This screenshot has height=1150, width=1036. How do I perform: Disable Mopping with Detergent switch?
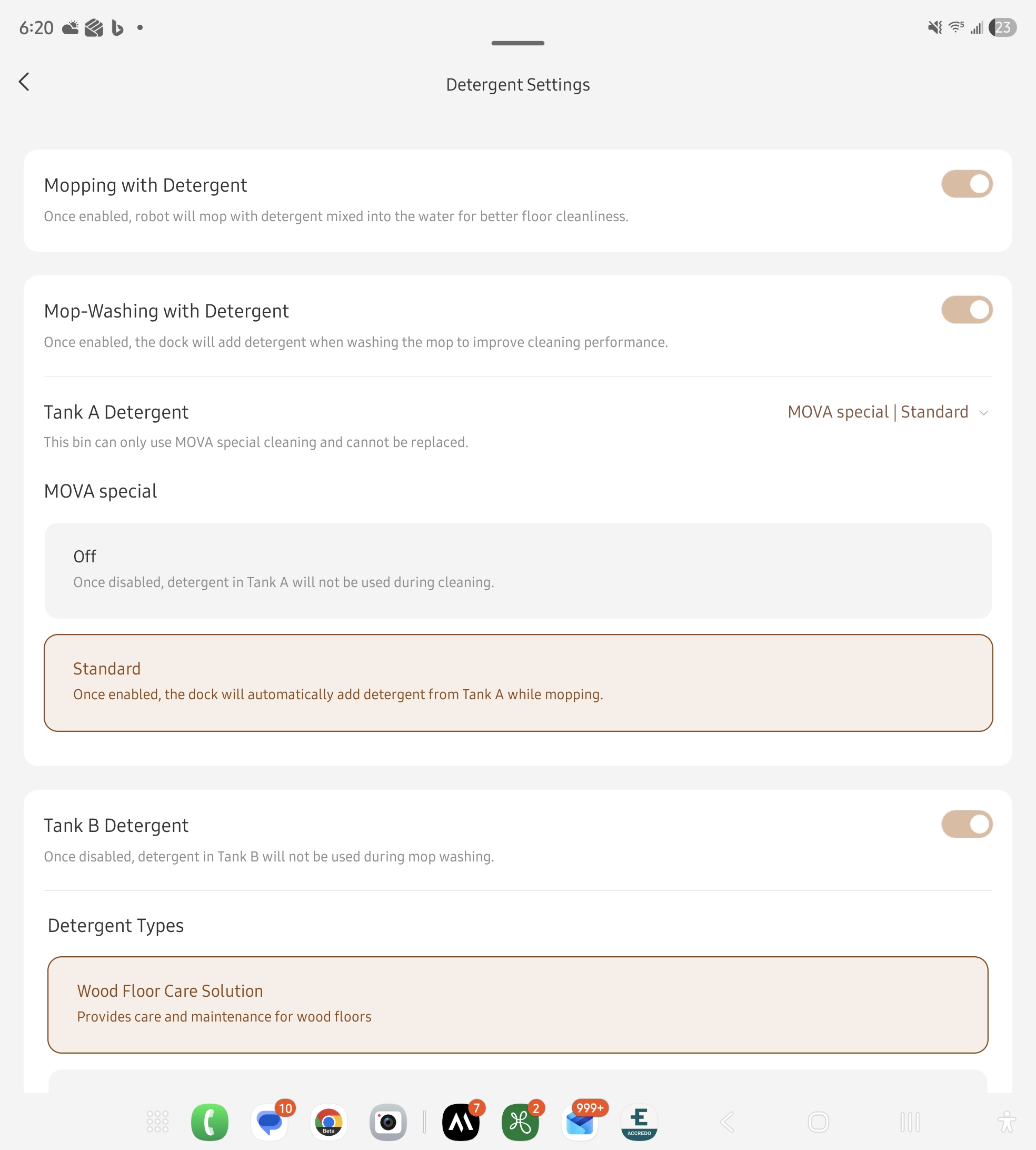coord(967,184)
